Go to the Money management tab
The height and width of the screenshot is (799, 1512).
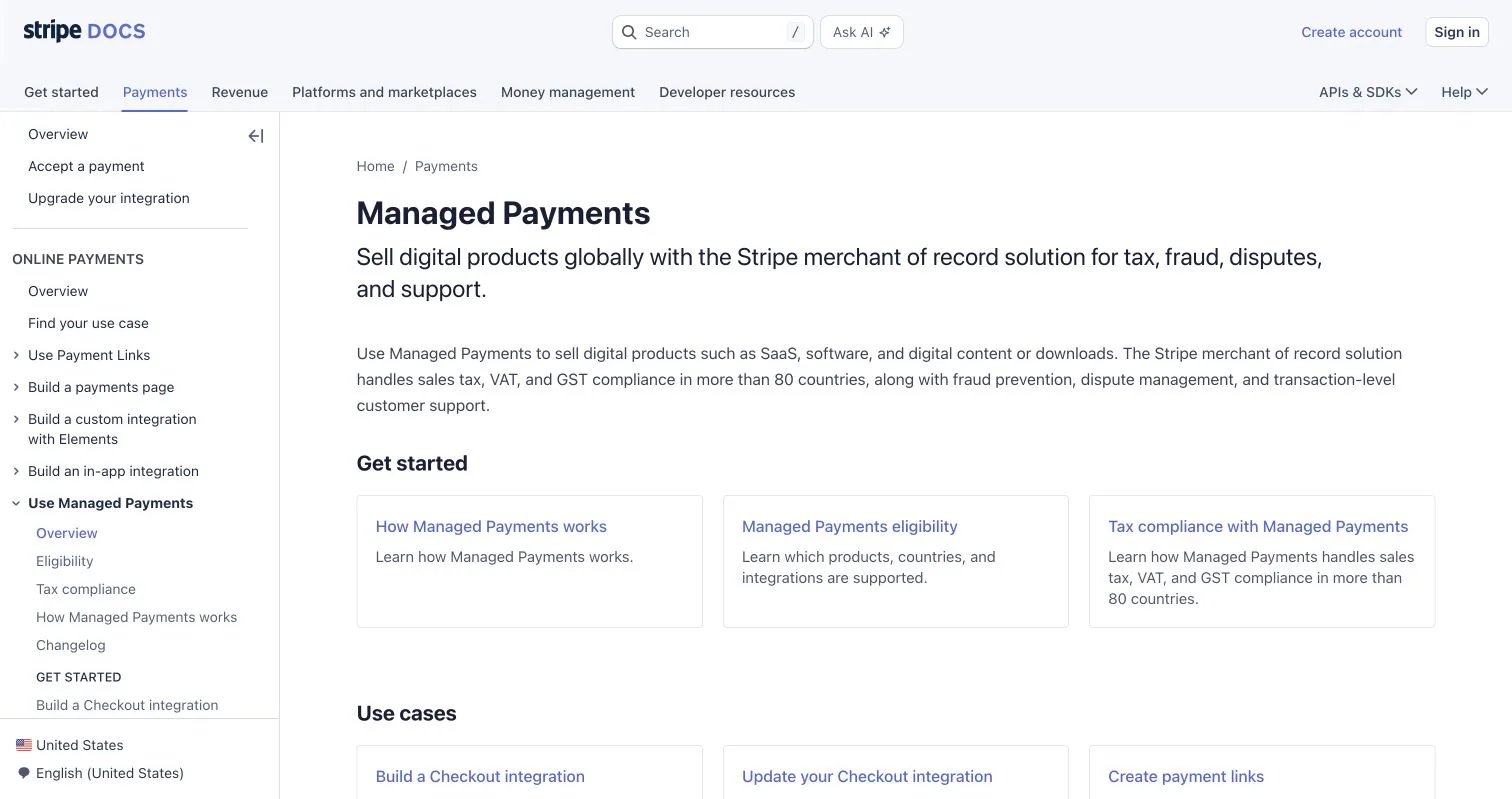coord(568,92)
